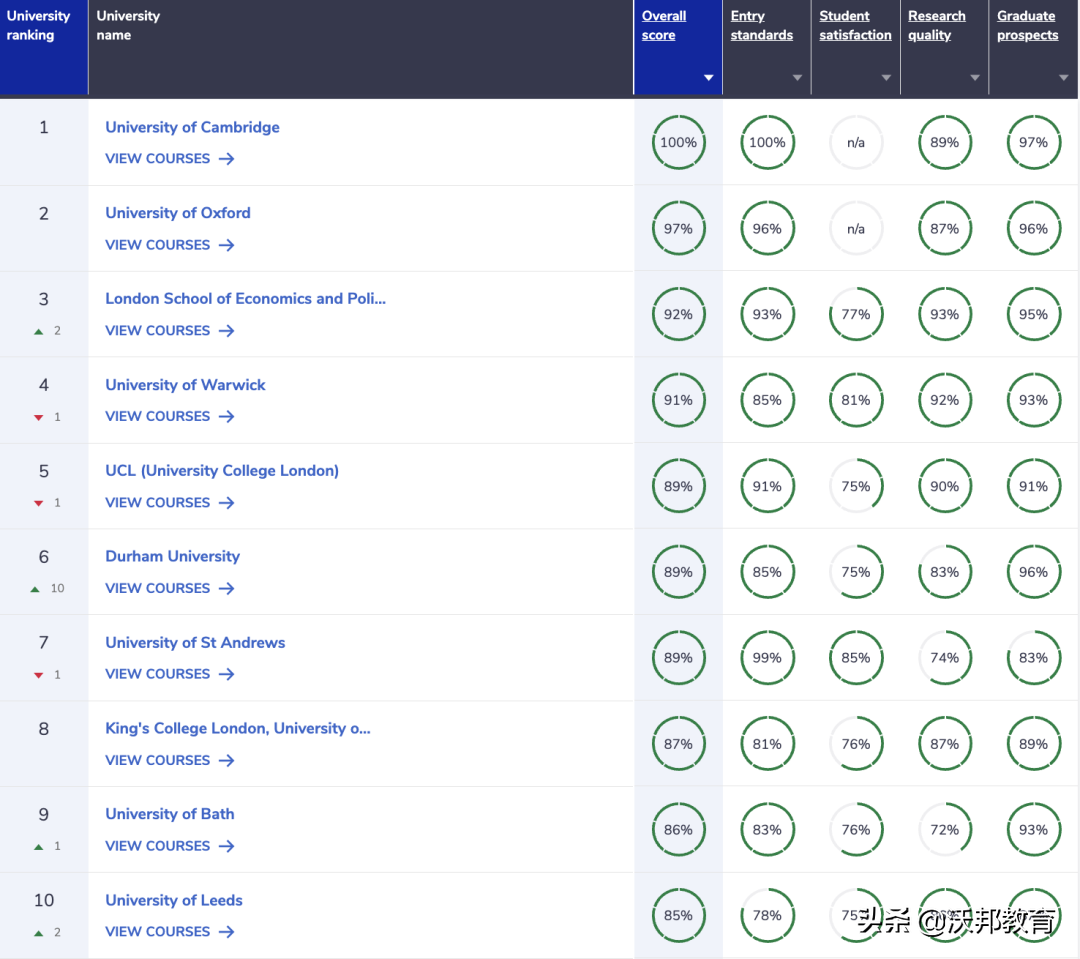Sort by Student satisfaction column header
1080x959 pixels.
855,25
